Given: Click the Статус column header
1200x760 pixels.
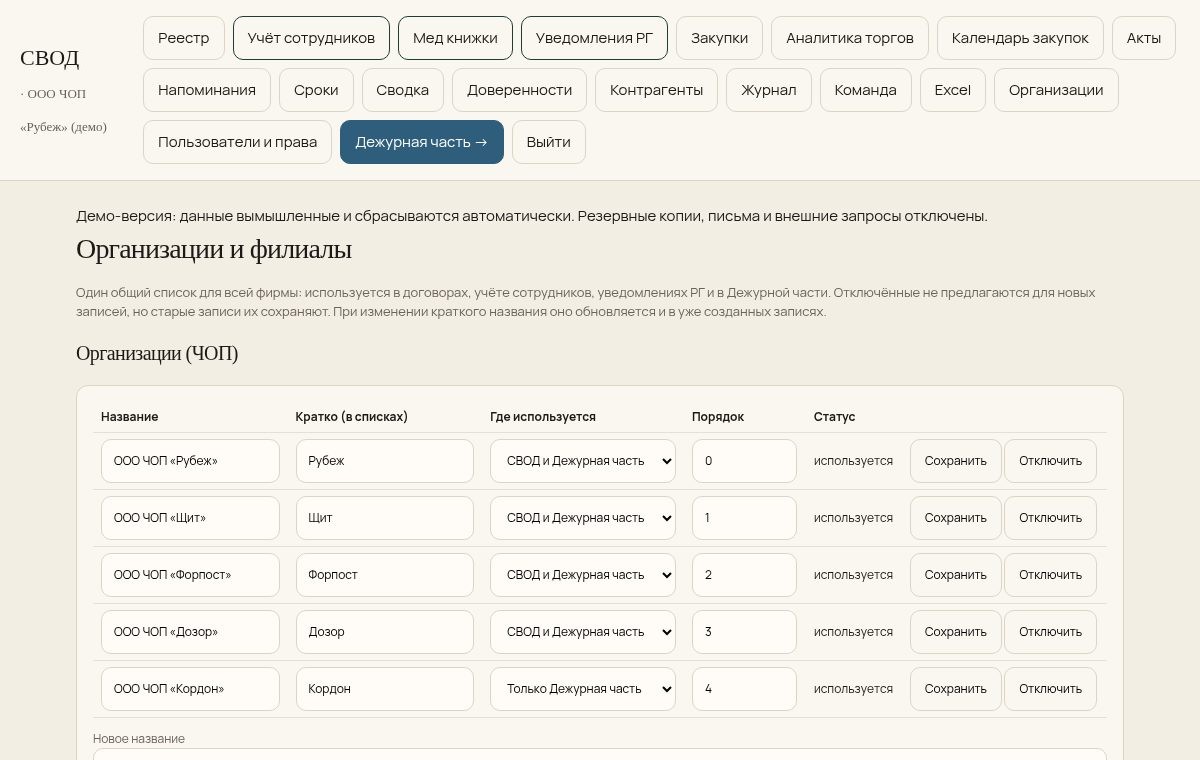Looking at the screenshot, I should pos(835,417).
